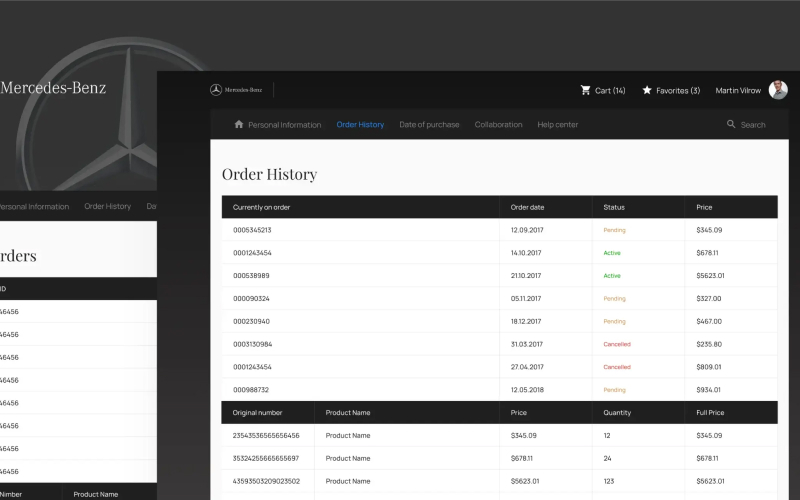Image resolution: width=800 pixels, height=500 pixels.
Task: Select order number 000090324
Action: pyautogui.click(x=251, y=298)
